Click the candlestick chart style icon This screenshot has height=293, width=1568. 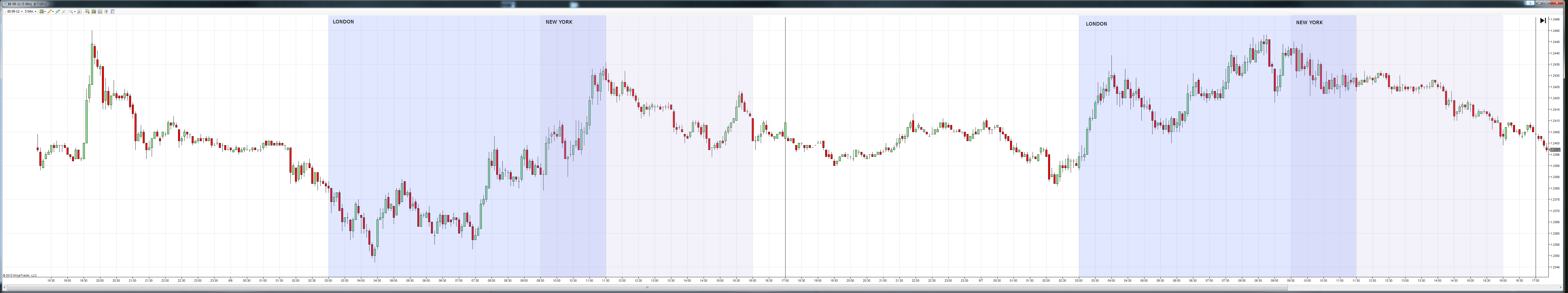pyautogui.click(x=41, y=11)
